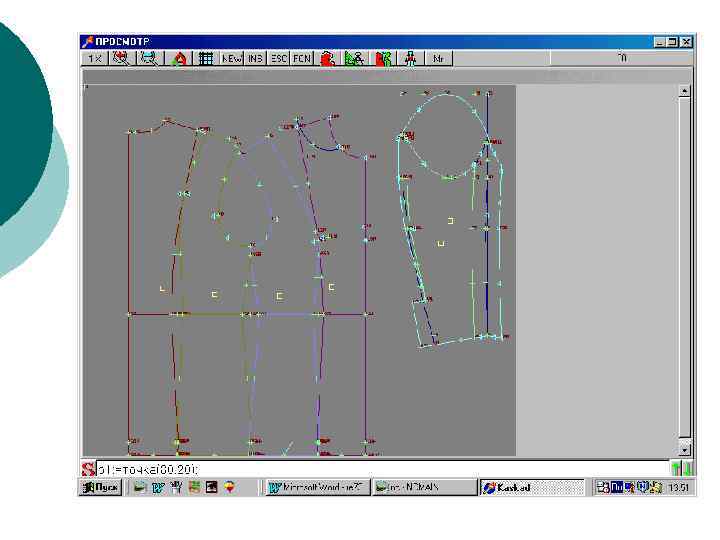Click the red triangle drawing icon
Image resolution: width=720 pixels, height=540 pixels.
coord(180,58)
